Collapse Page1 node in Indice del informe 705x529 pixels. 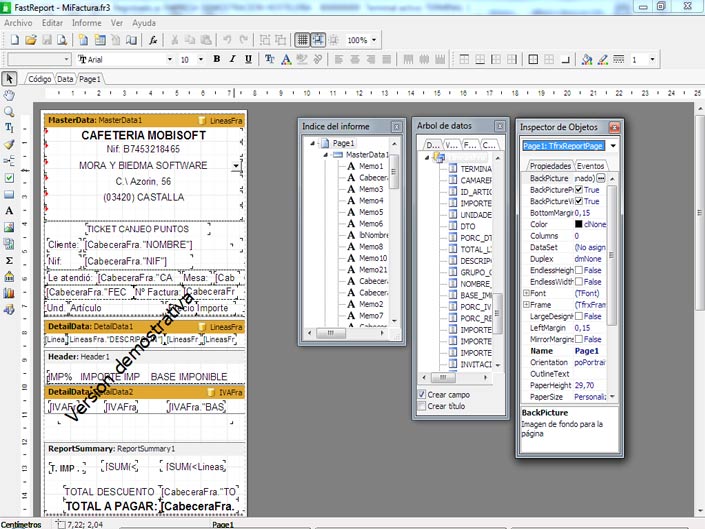312,143
